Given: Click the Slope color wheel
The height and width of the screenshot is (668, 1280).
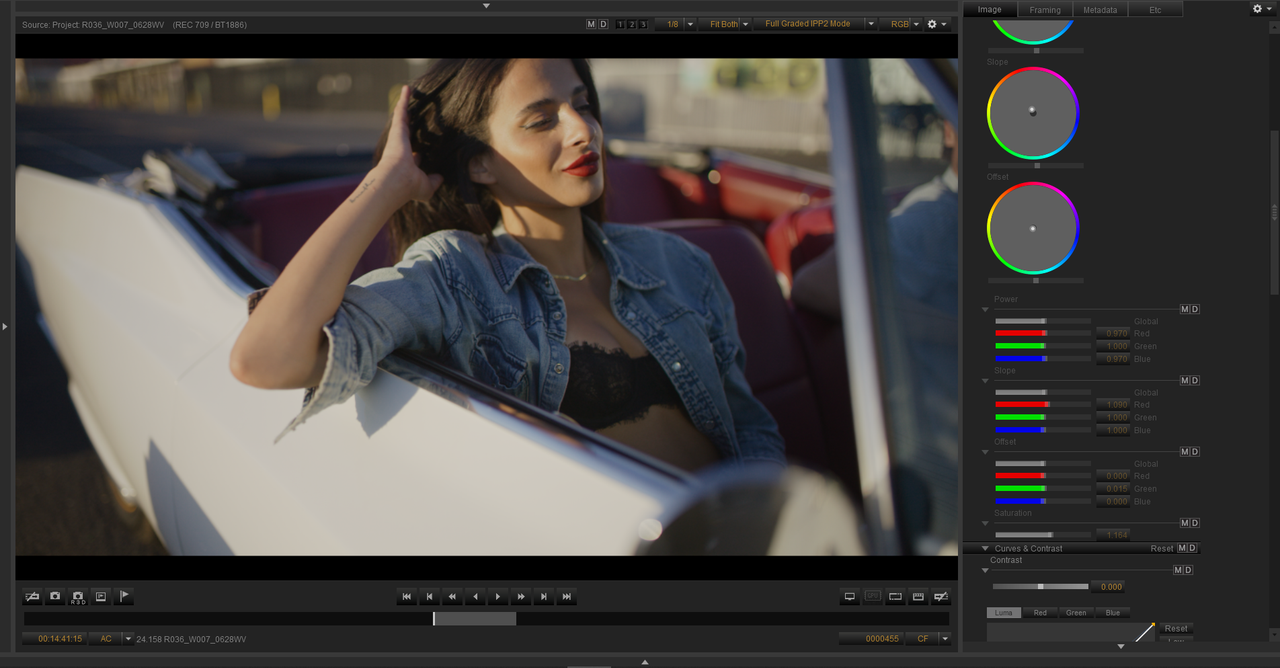Looking at the screenshot, I should click(x=1033, y=113).
